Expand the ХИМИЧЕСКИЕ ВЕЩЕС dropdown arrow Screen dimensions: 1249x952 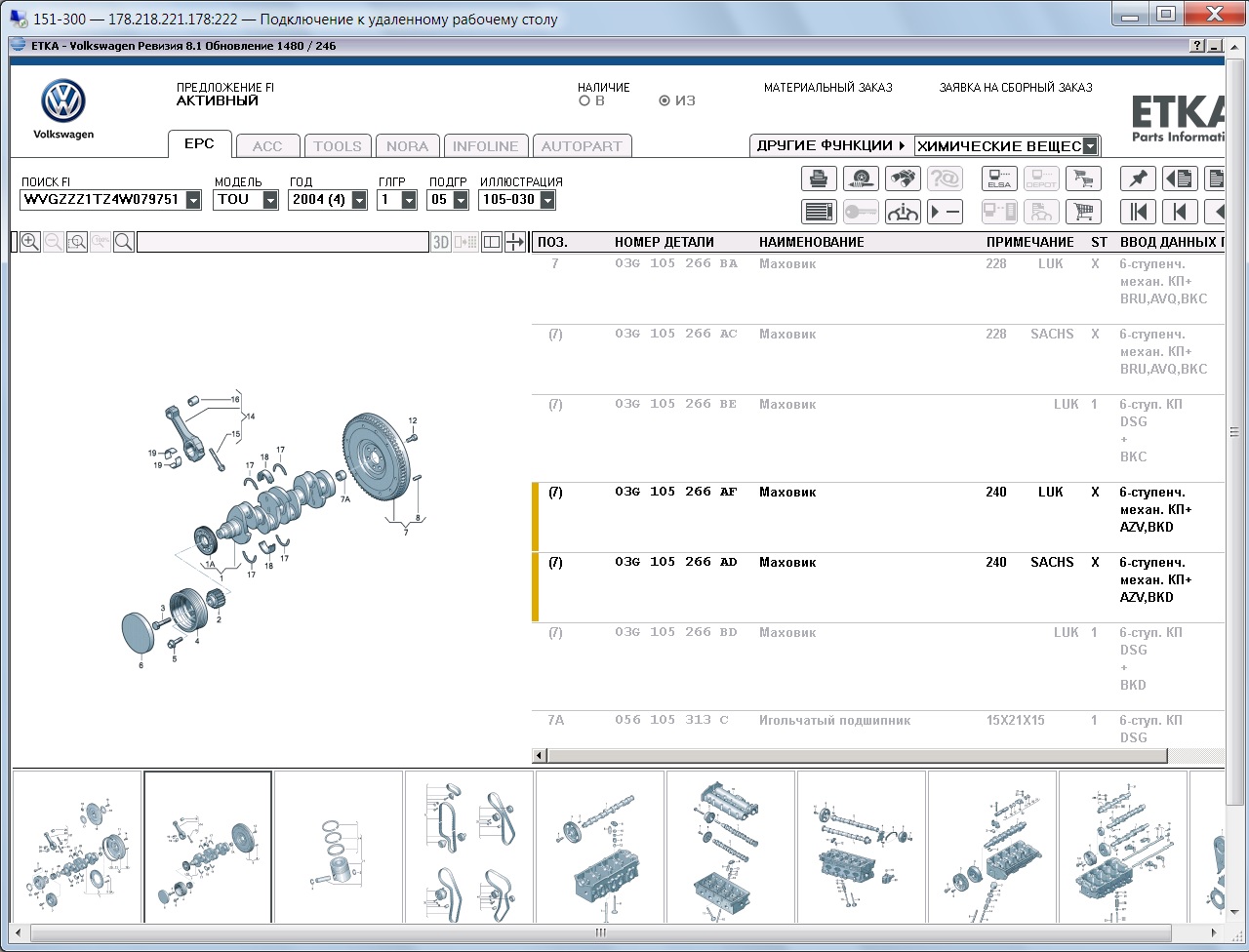1091,146
